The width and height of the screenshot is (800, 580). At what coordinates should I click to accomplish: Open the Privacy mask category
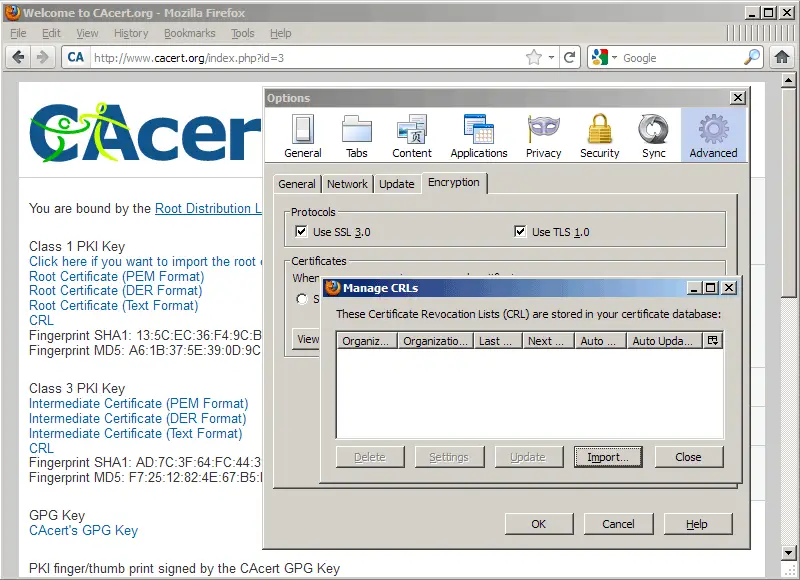click(x=543, y=136)
